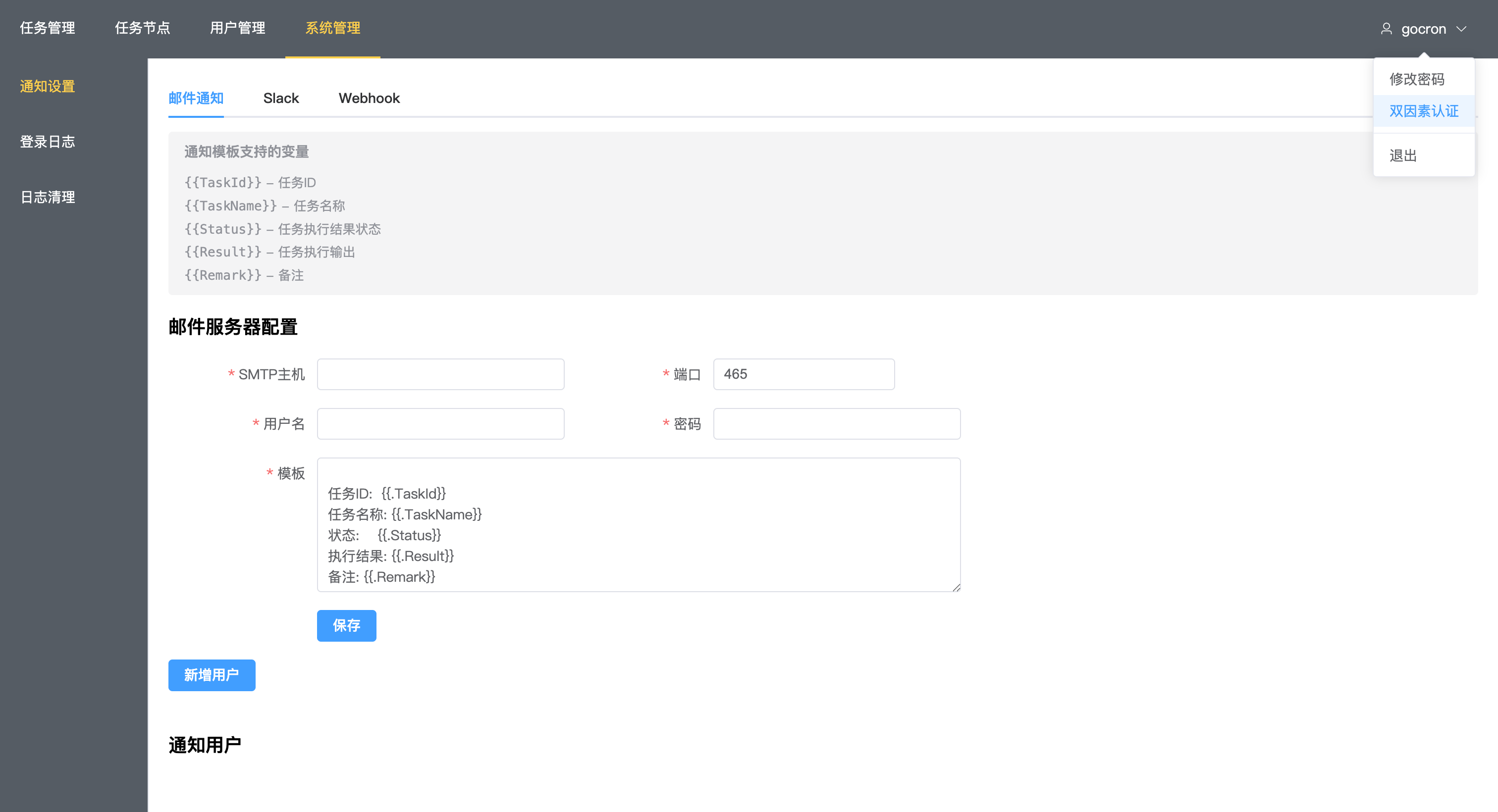
Task: Grab the 模板 textarea resize handle
Action: coord(956,588)
